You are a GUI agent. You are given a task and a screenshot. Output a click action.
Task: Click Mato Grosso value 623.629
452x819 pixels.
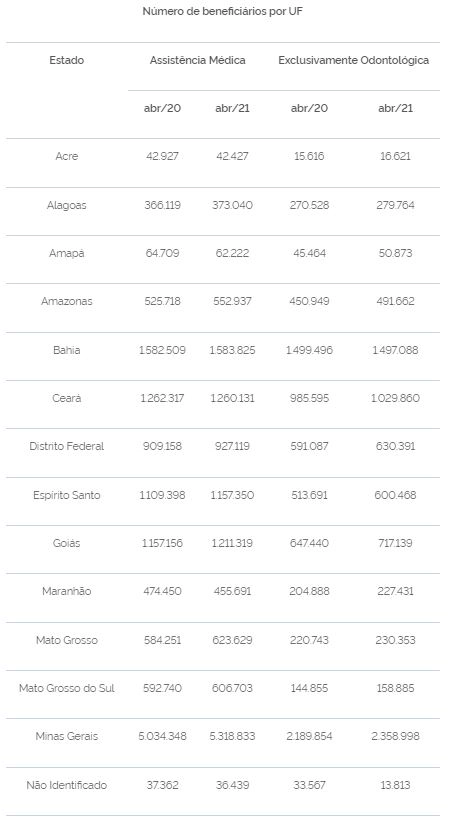232,640
